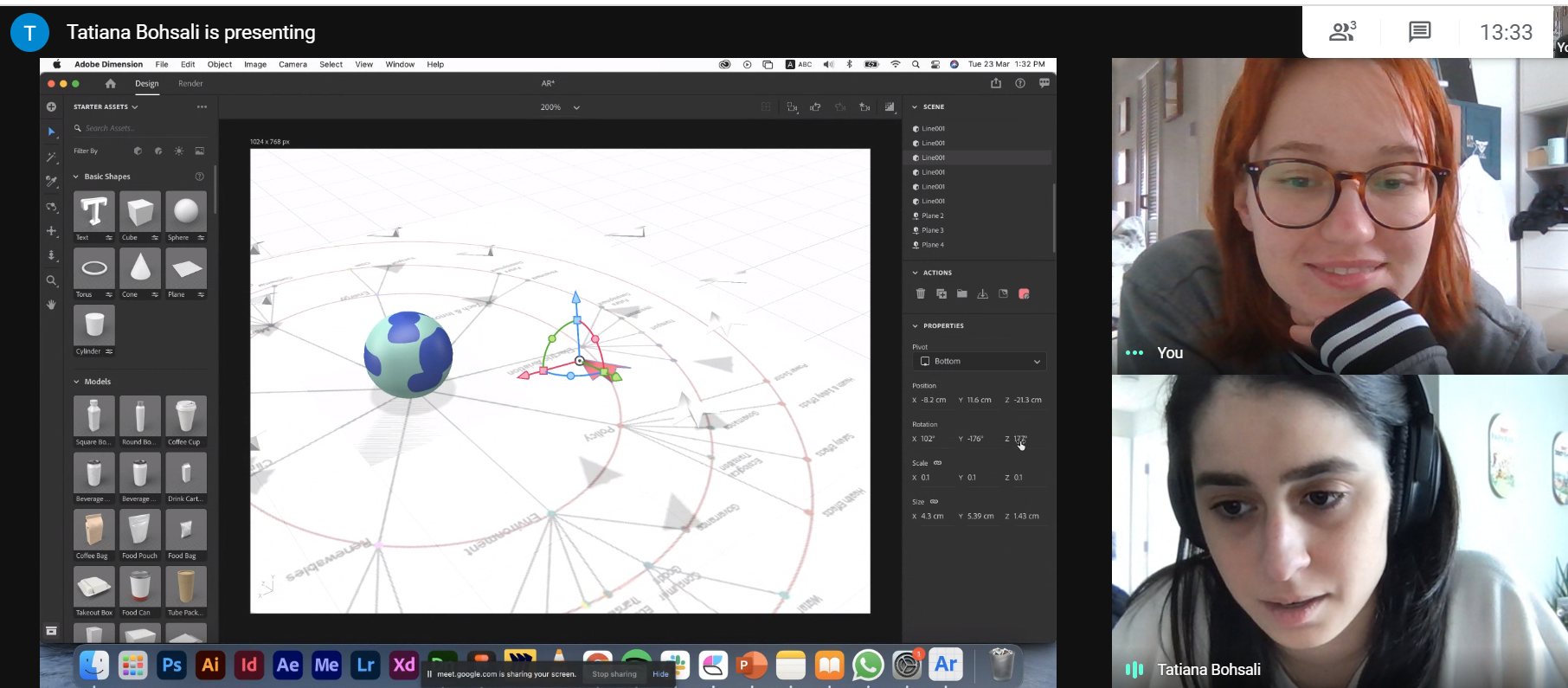Click Stop sharing in the Meet bar

pyautogui.click(x=614, y=674)
